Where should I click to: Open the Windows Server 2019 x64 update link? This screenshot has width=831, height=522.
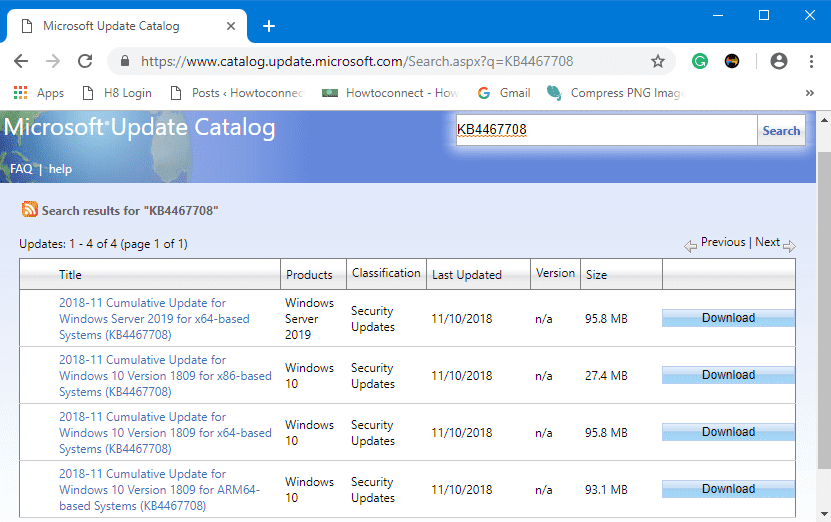pos(154,318)
